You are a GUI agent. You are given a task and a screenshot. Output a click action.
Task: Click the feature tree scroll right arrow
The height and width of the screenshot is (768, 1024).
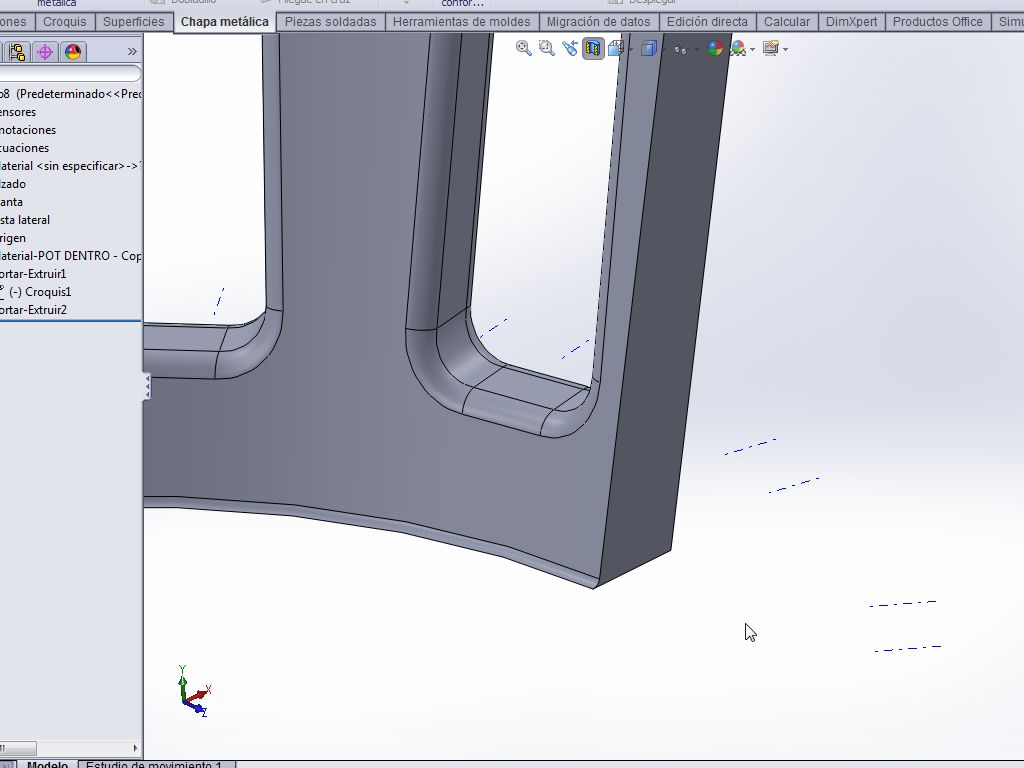click(x=135, y=748)
